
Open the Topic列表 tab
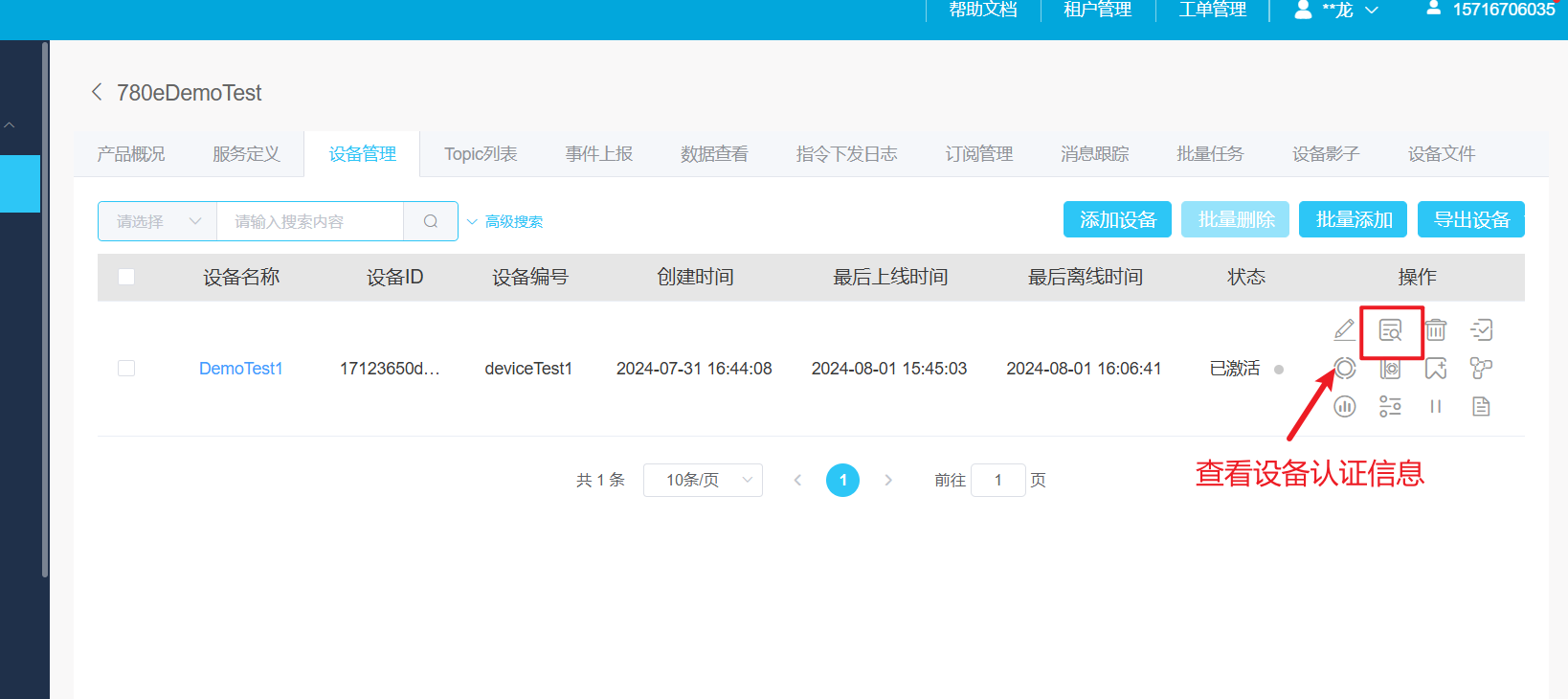(x=481, y=154)
